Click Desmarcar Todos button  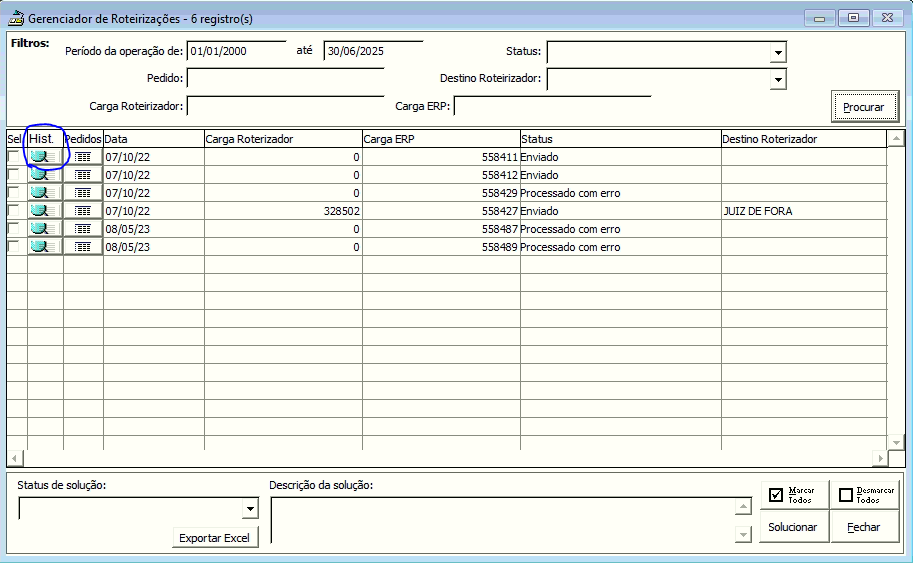point(865,495)
